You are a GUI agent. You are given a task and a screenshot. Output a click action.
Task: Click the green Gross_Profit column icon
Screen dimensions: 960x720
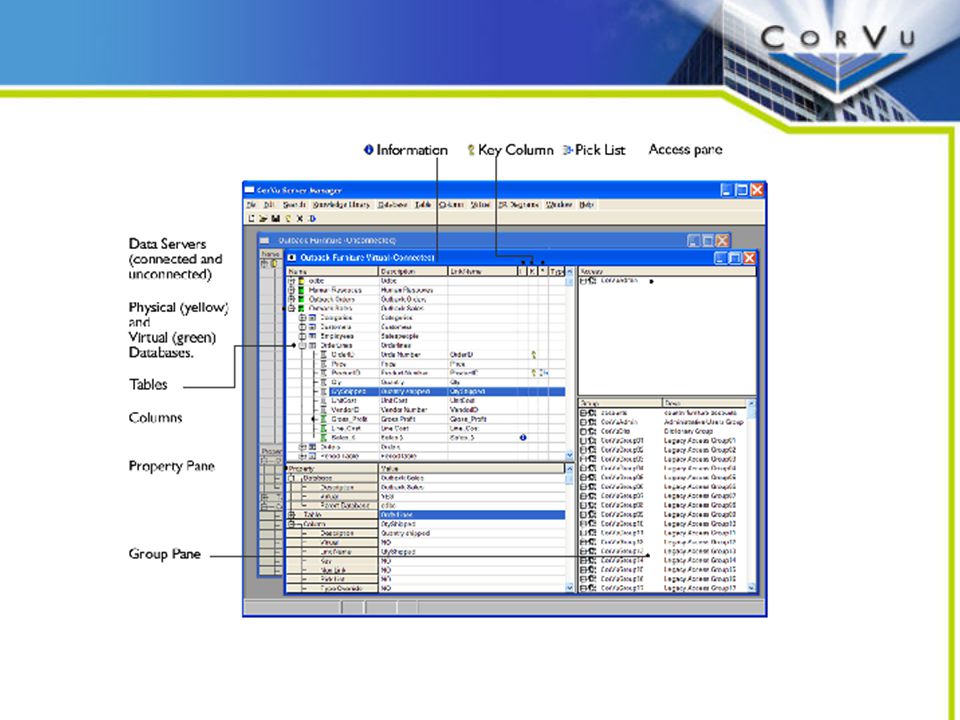[x=324, y=419]
